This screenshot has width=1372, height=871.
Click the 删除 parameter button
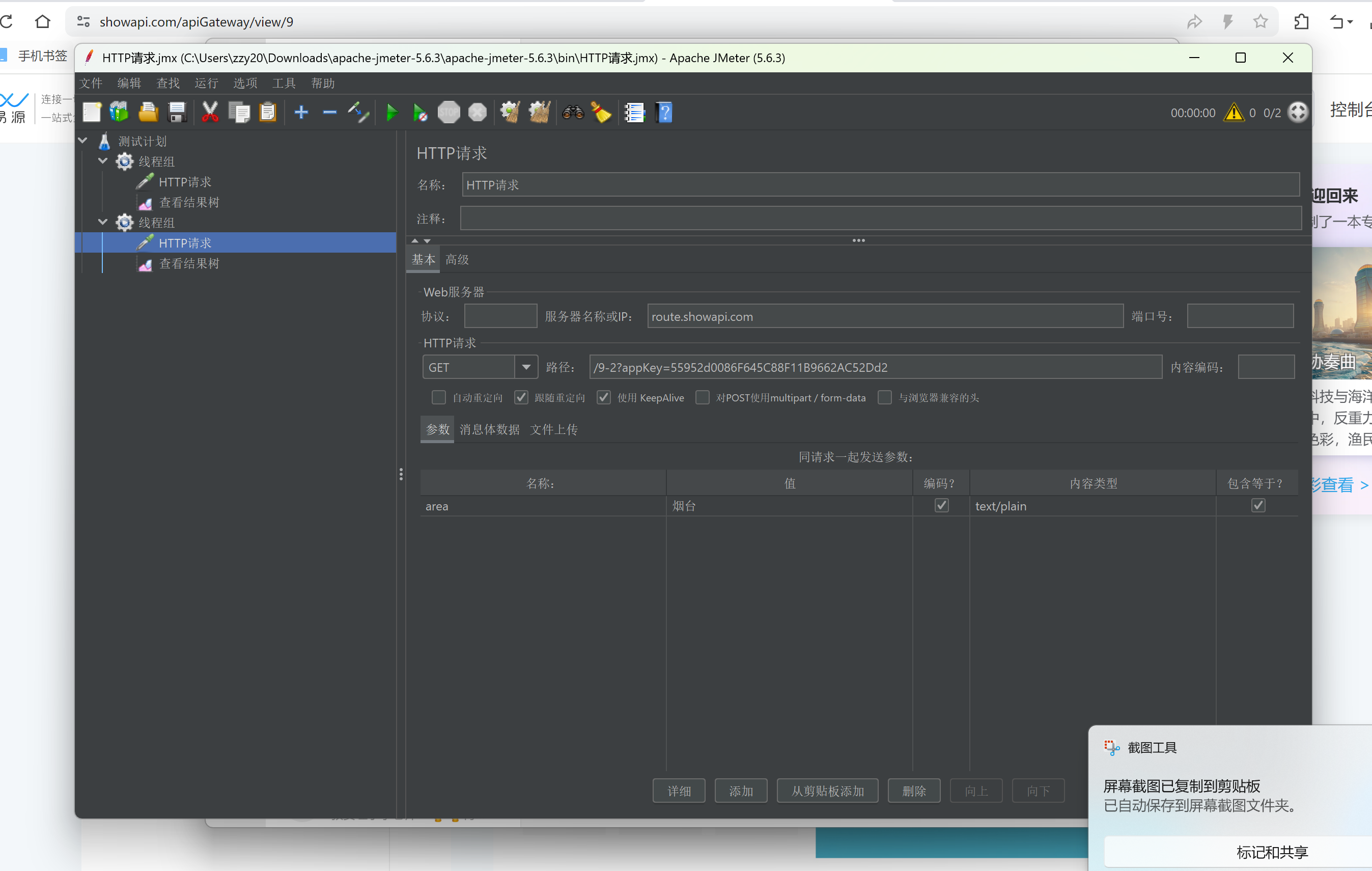click(913, 791)
